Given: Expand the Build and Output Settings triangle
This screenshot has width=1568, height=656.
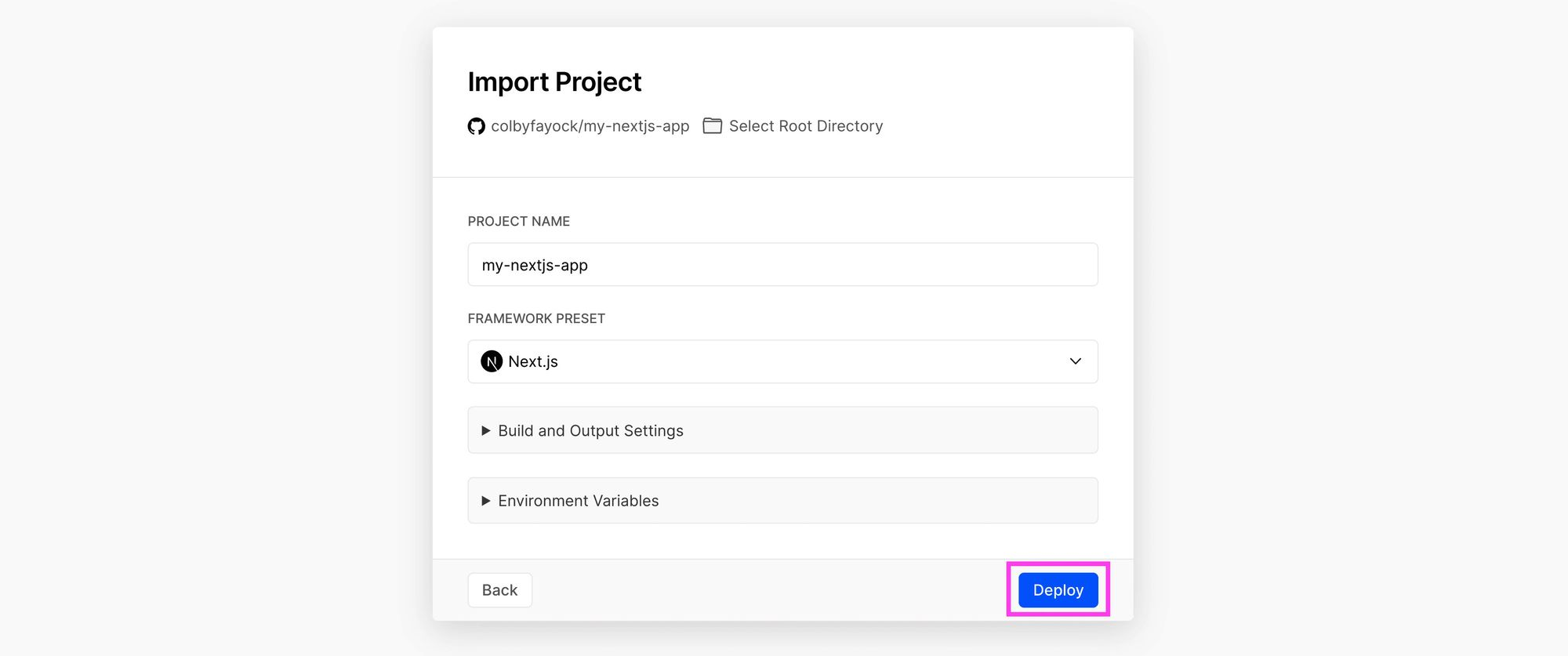Looking at the screenshot, I should click(485, 431).
